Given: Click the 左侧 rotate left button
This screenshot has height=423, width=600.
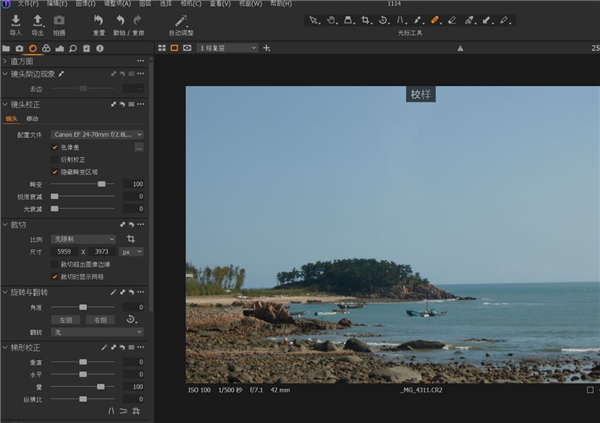Looking at the screenshot, I should tap(65, 320).
